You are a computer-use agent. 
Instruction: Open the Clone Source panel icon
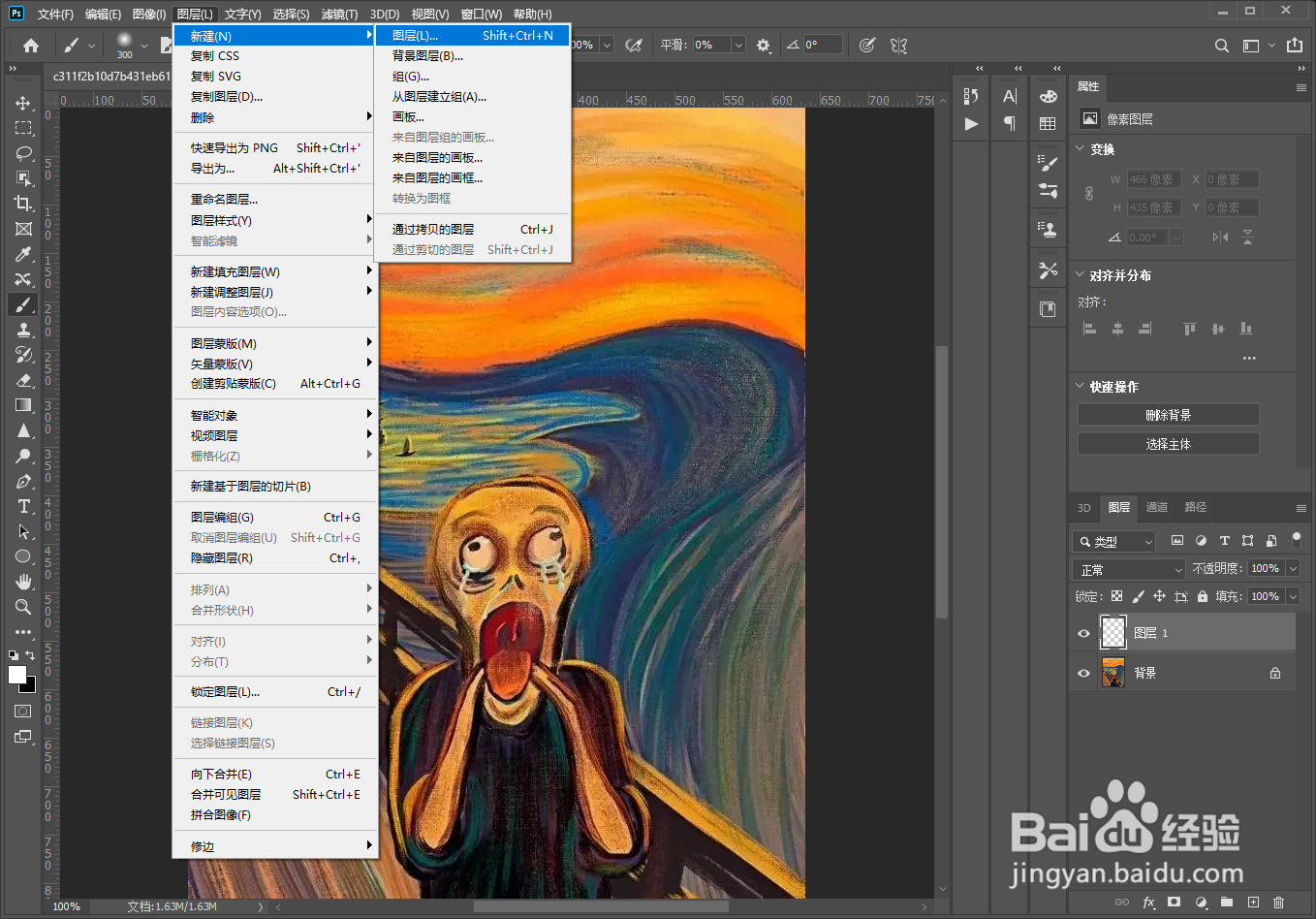1048,230
